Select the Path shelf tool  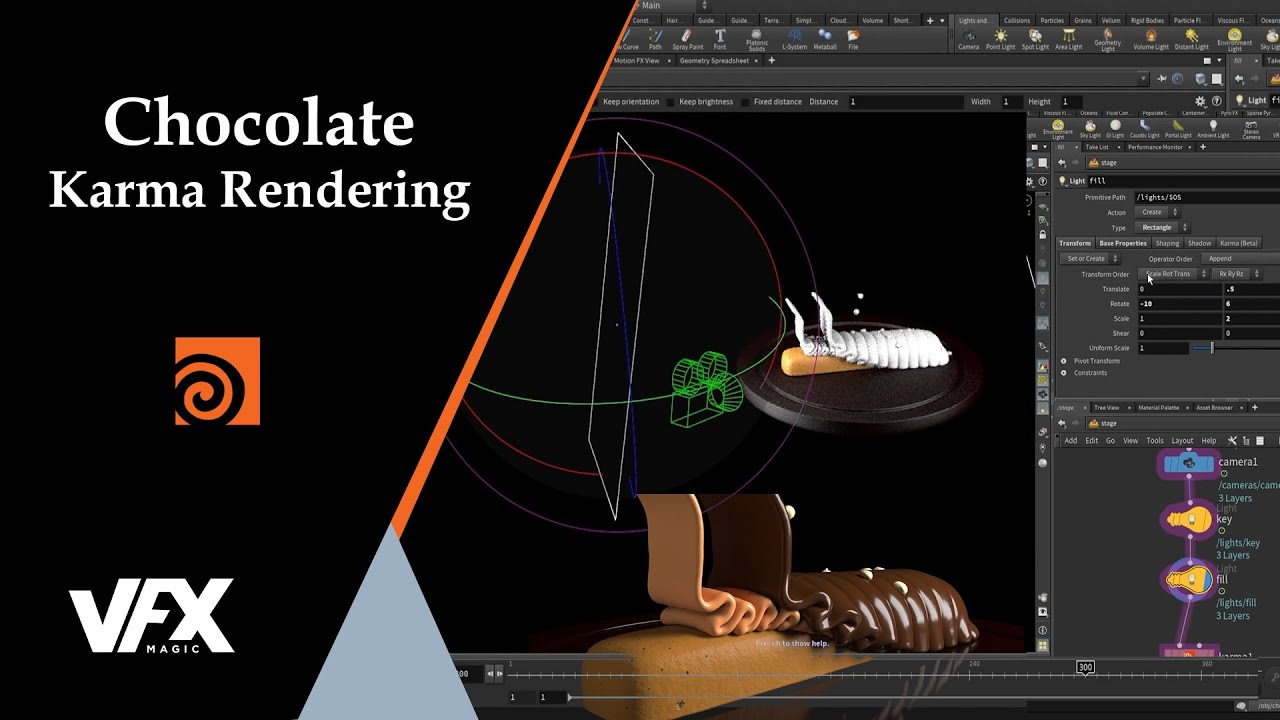(x=655, y=39)
